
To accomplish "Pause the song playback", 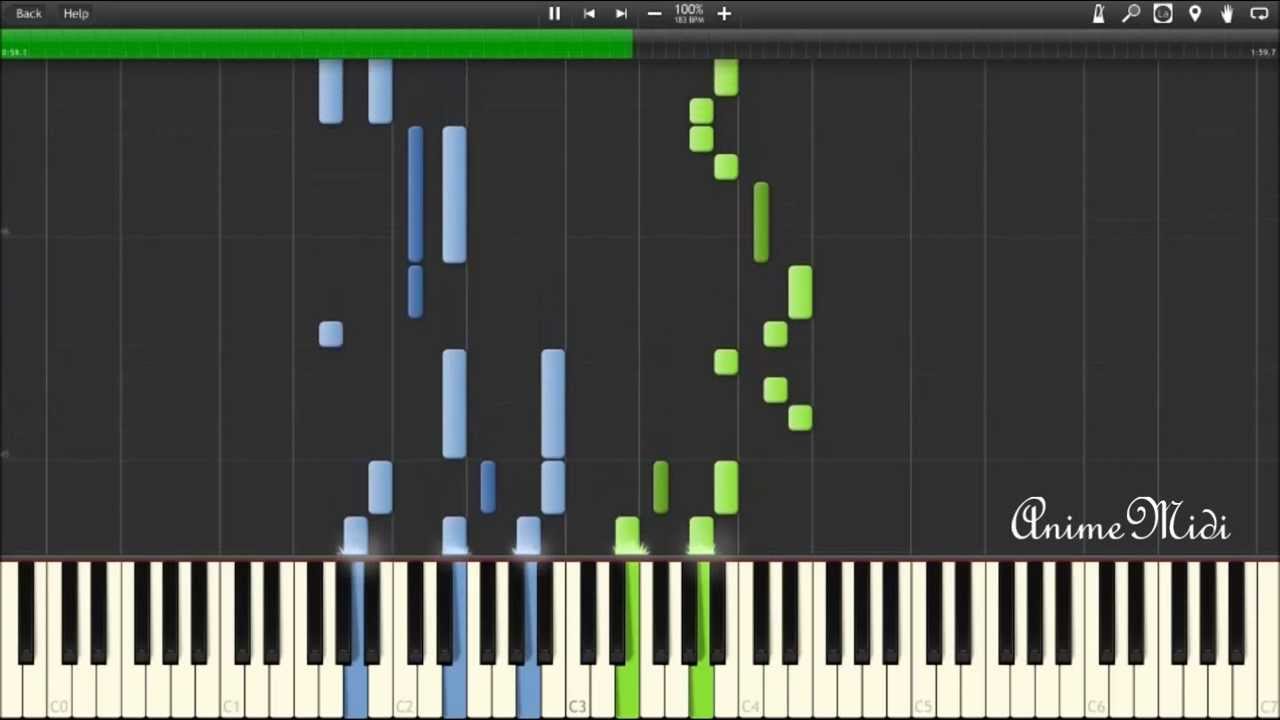I will tap(554, 13).
